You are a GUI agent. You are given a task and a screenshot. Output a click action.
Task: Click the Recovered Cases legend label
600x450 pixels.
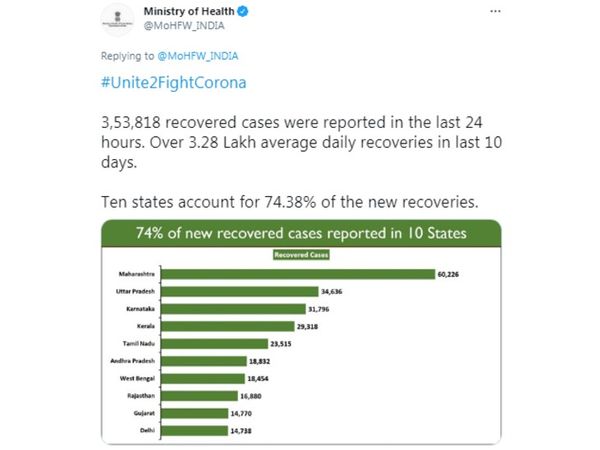point(301,255)
